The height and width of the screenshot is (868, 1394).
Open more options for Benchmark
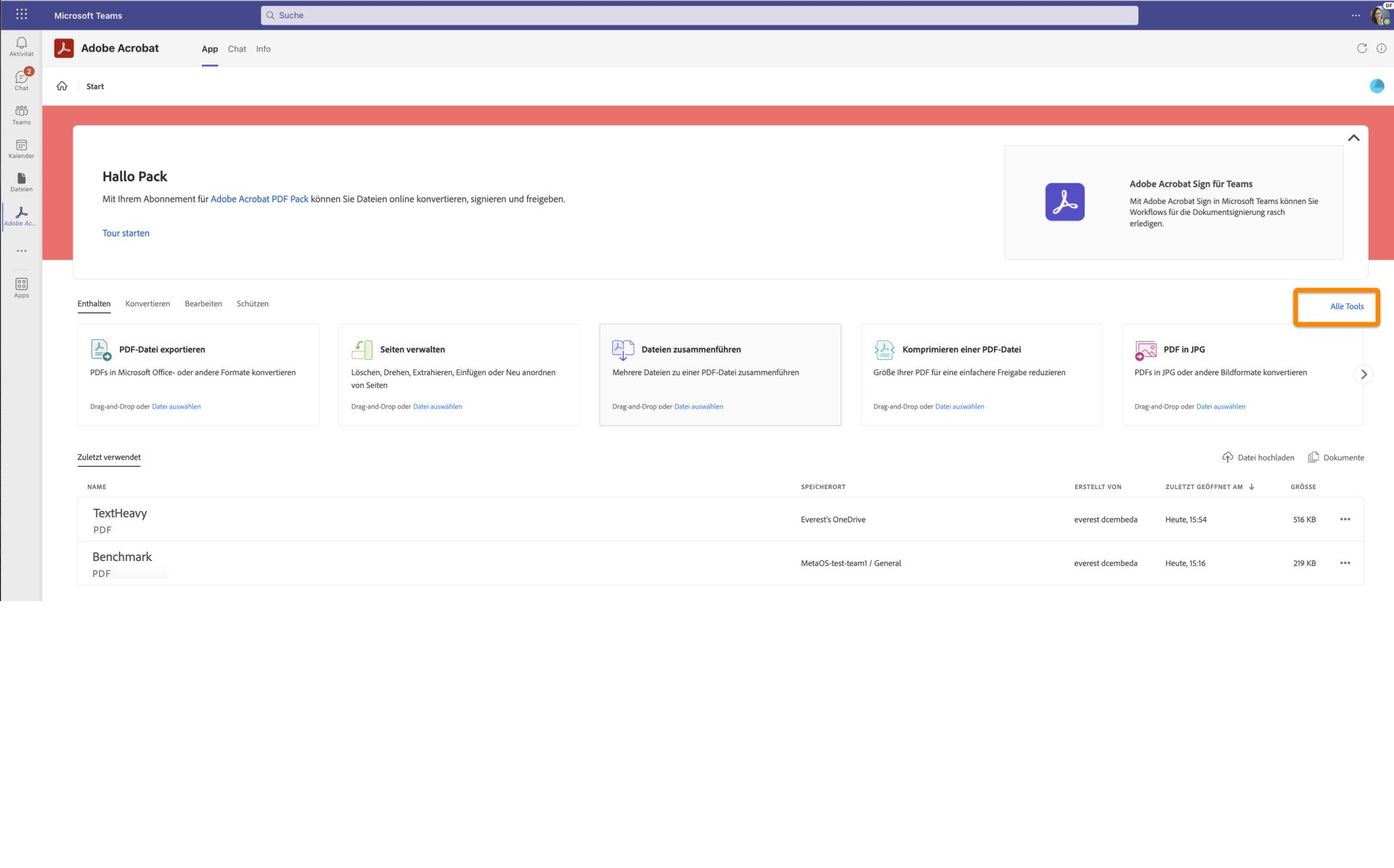click(1345, 563)
